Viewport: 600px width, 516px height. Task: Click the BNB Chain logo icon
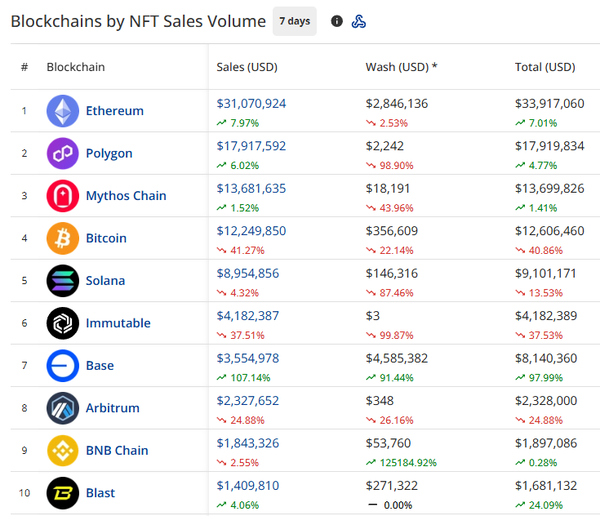pos(62,450)
